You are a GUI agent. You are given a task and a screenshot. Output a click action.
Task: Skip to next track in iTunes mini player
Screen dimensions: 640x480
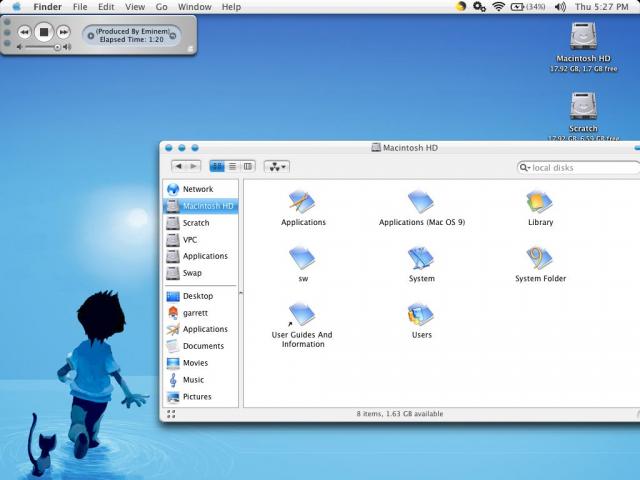click(x=63, y=32)
